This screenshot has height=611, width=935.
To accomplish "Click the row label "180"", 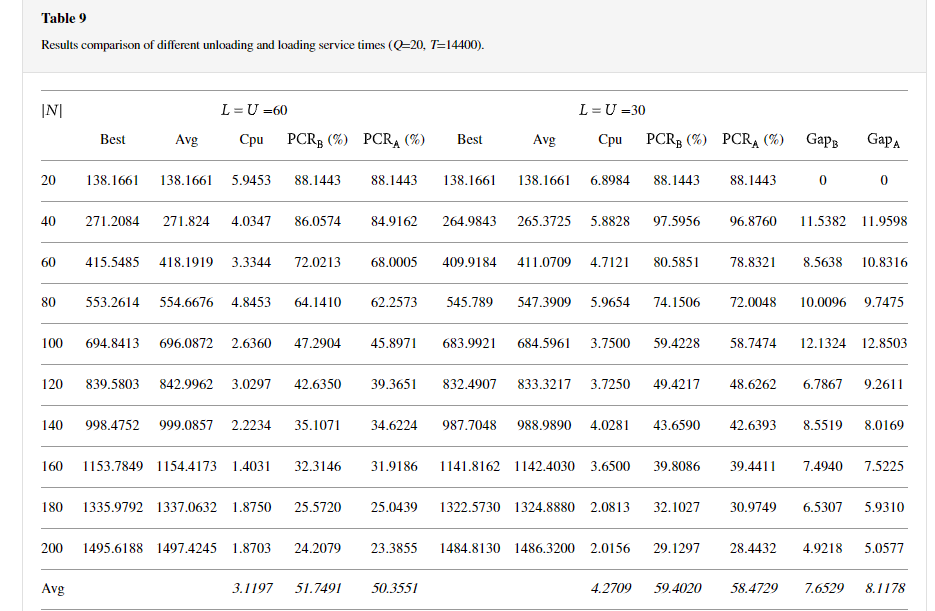I will click(x=52, y=507).
